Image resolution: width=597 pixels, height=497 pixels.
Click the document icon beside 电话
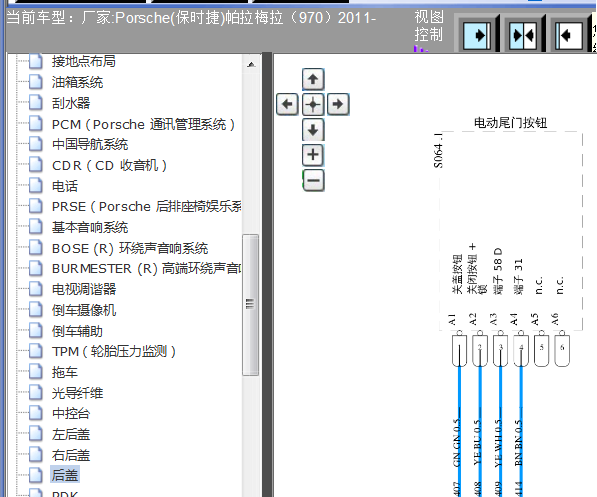click(36, 185)
